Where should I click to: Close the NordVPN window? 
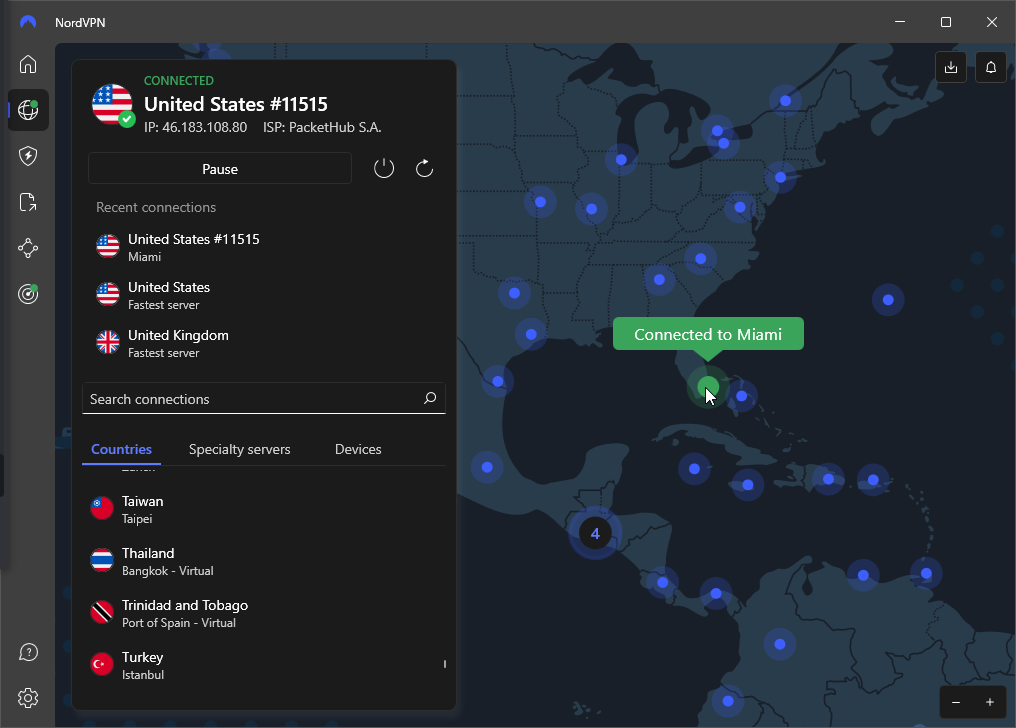pos(991,22)
